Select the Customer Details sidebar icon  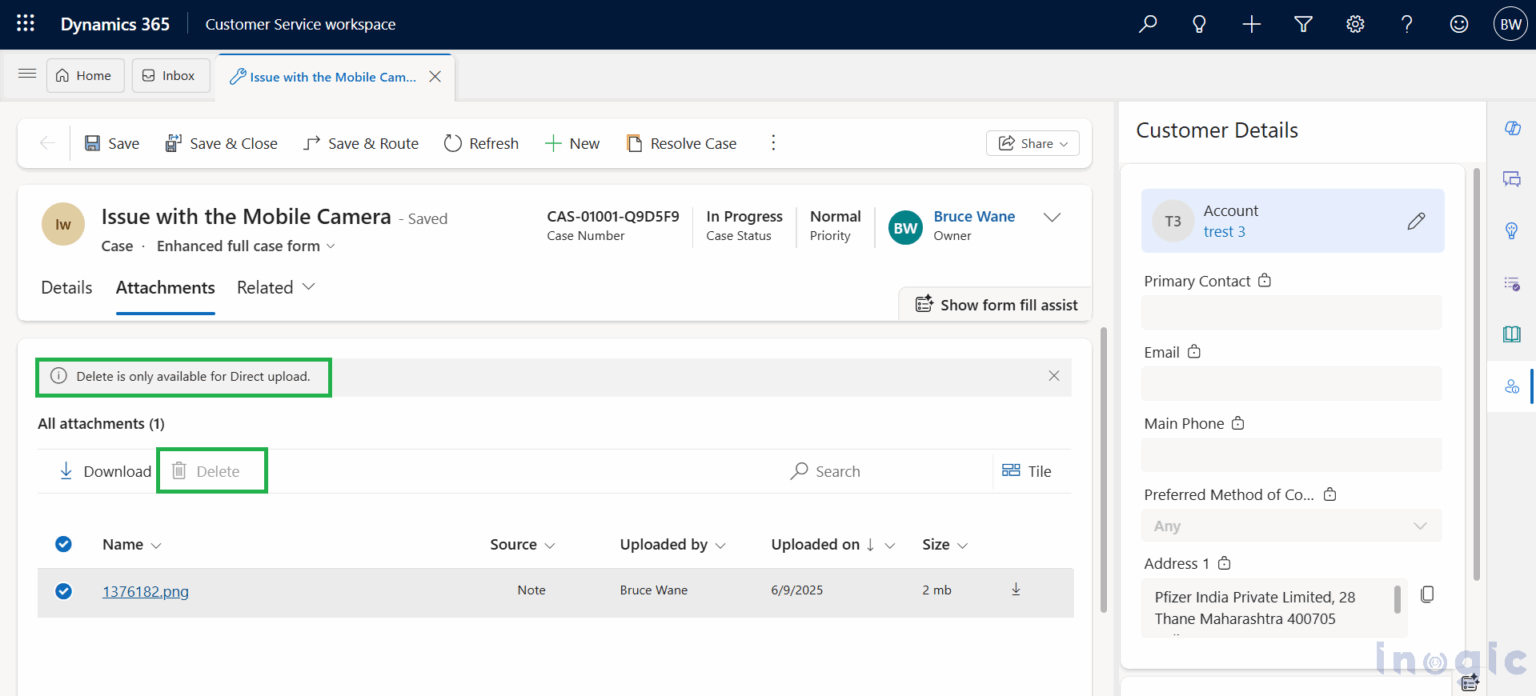click(x=1511, y=386)
